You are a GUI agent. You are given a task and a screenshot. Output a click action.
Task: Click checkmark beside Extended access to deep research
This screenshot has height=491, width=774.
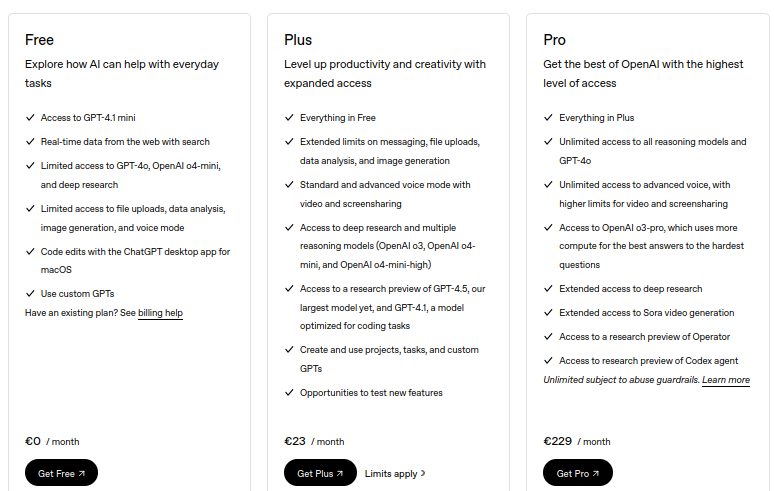[548, 289]
